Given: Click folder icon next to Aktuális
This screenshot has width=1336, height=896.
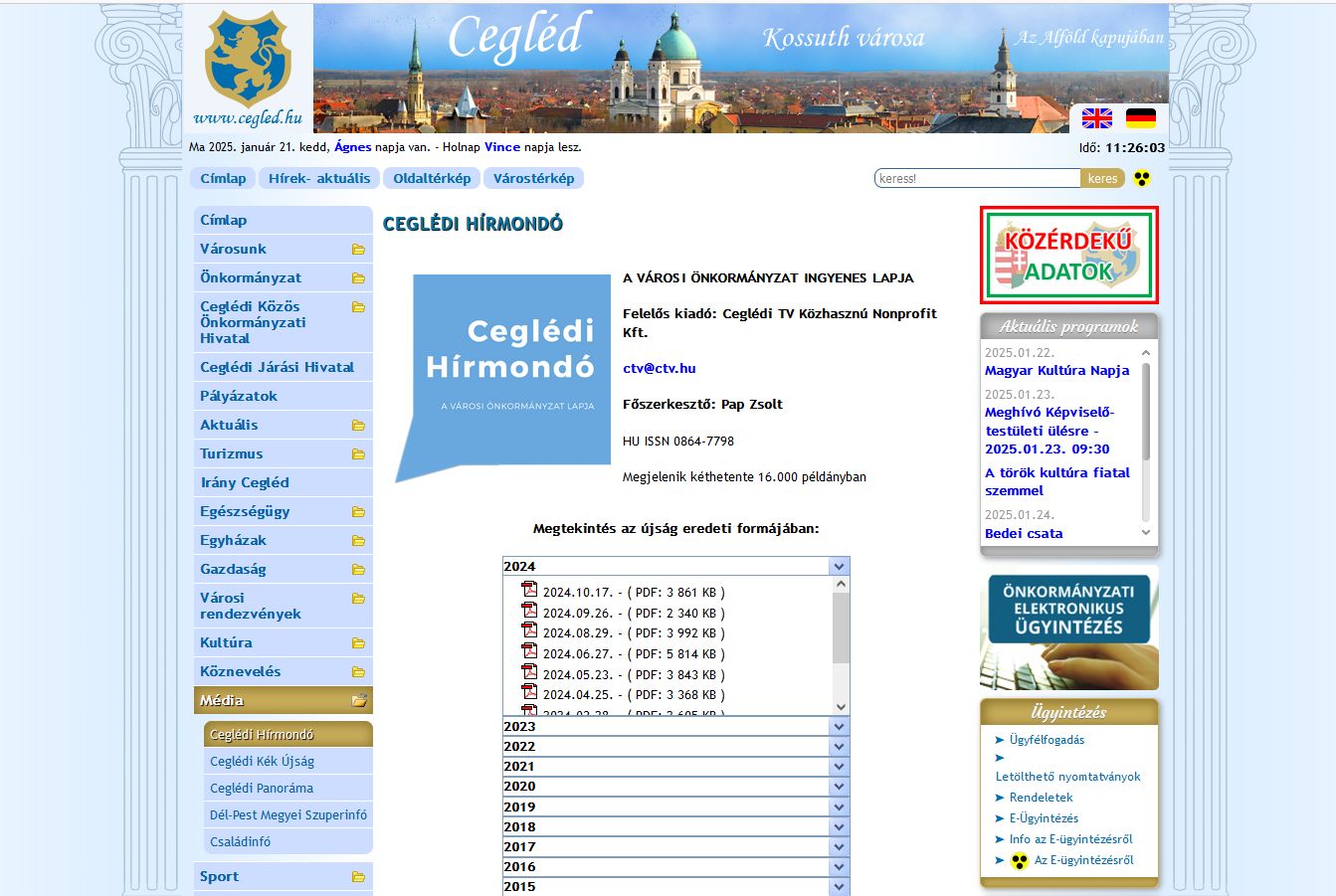Looking at the screenshot, I should (x=358, y=426).
